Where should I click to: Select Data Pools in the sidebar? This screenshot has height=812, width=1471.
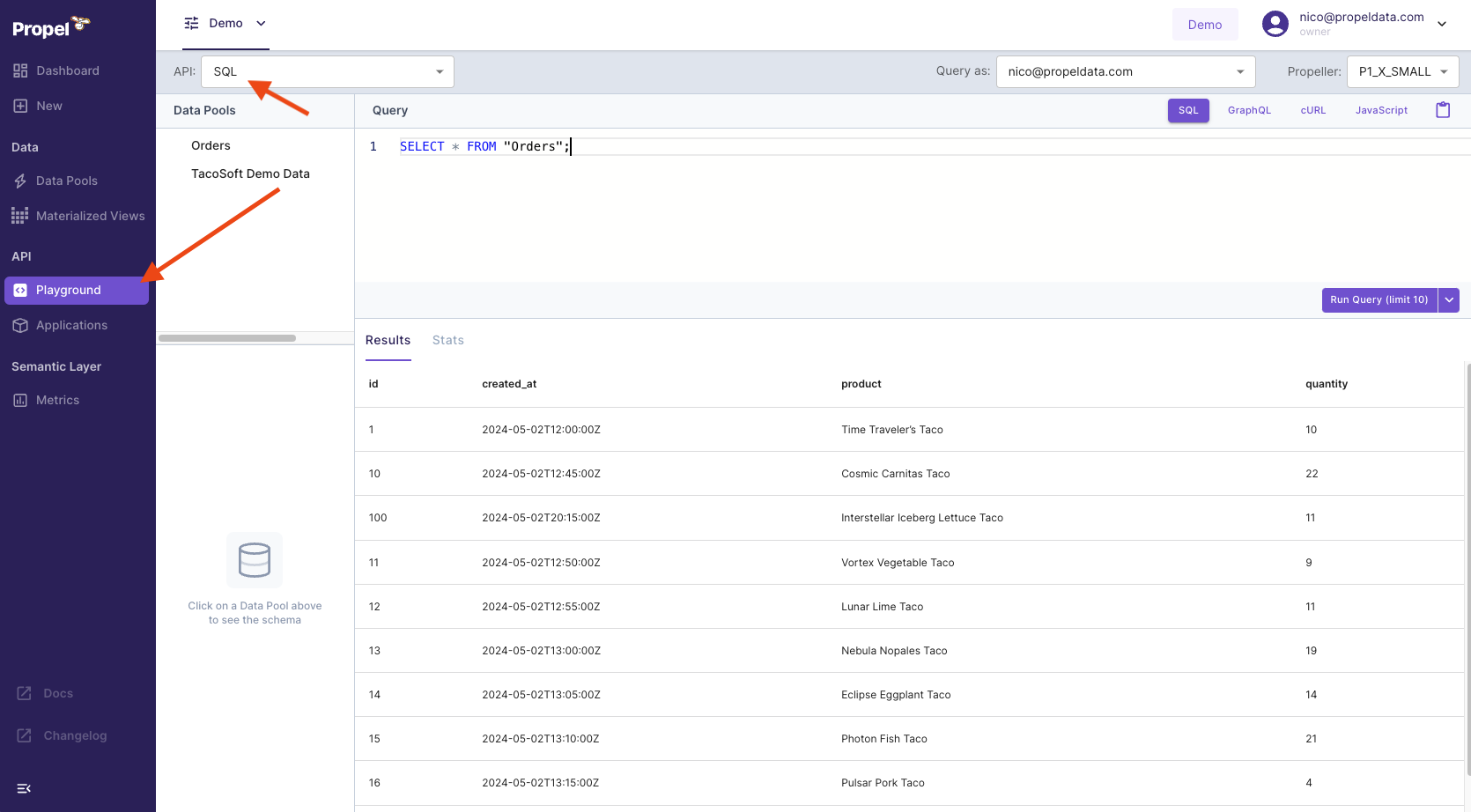point(65,180)
